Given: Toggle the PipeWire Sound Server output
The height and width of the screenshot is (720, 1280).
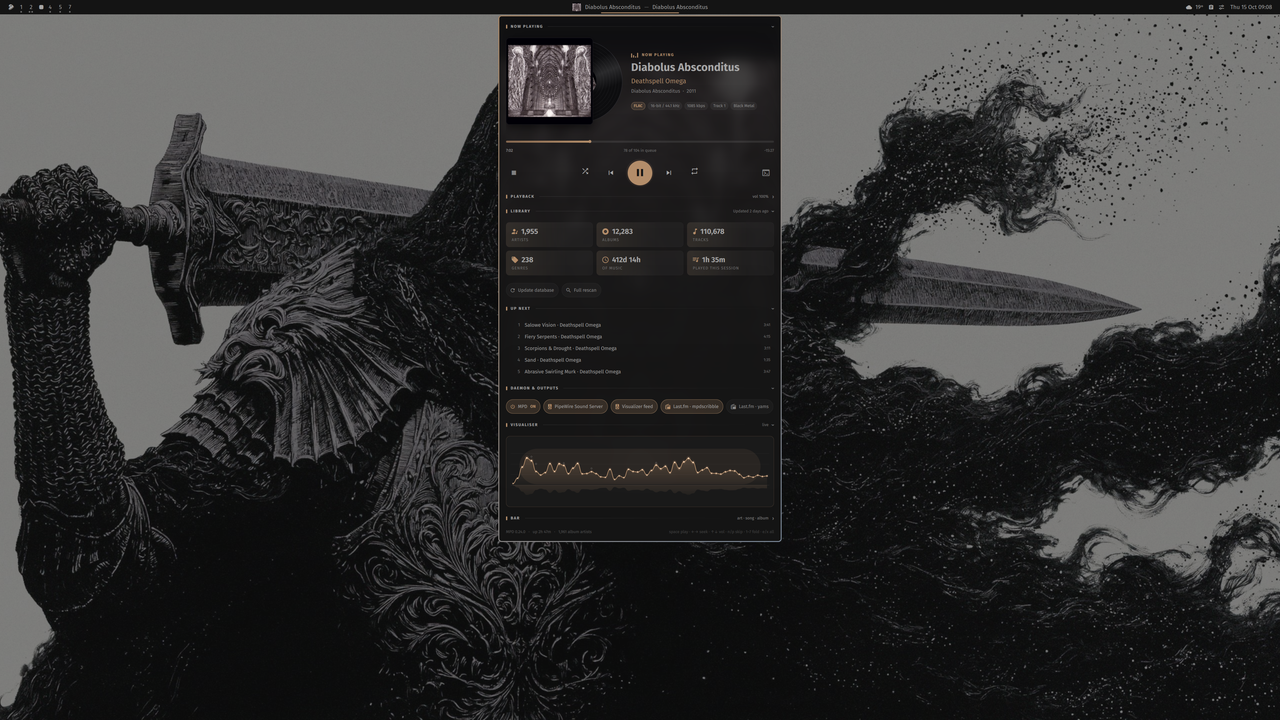Looking at the screenshot, I should (x=575, y=406).
